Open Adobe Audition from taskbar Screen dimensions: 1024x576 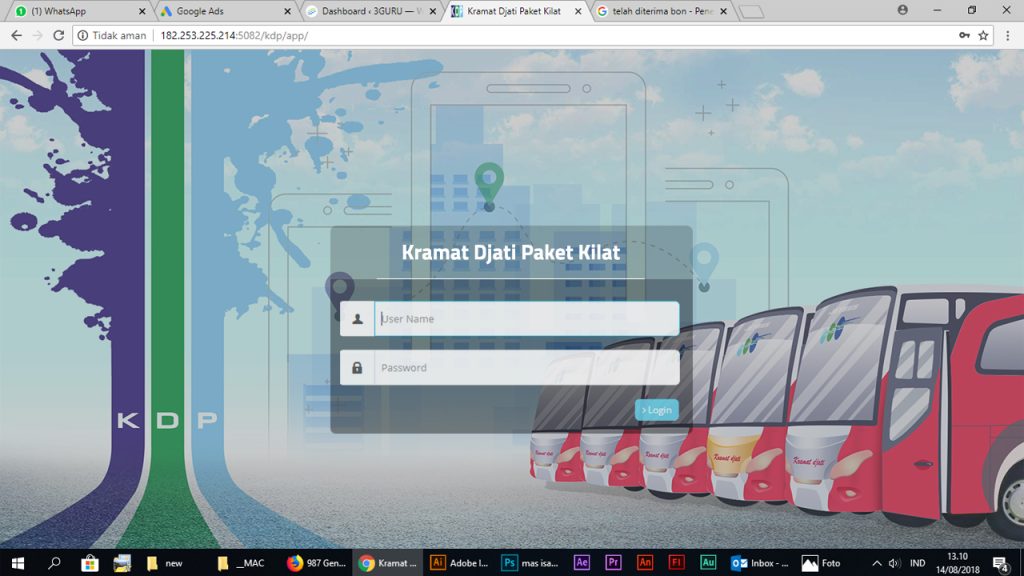click(708, 563)
